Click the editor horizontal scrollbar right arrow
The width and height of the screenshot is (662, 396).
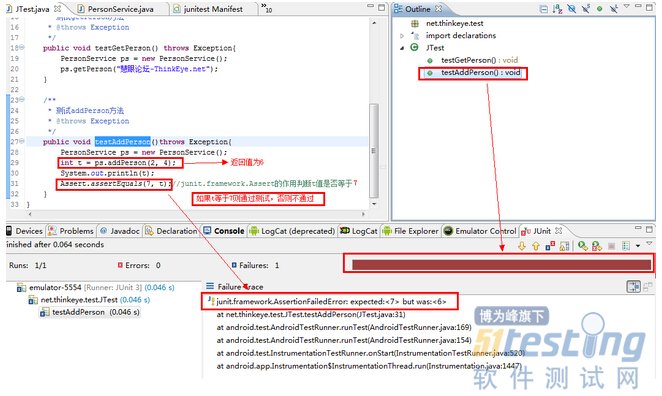tap(364, 214)
